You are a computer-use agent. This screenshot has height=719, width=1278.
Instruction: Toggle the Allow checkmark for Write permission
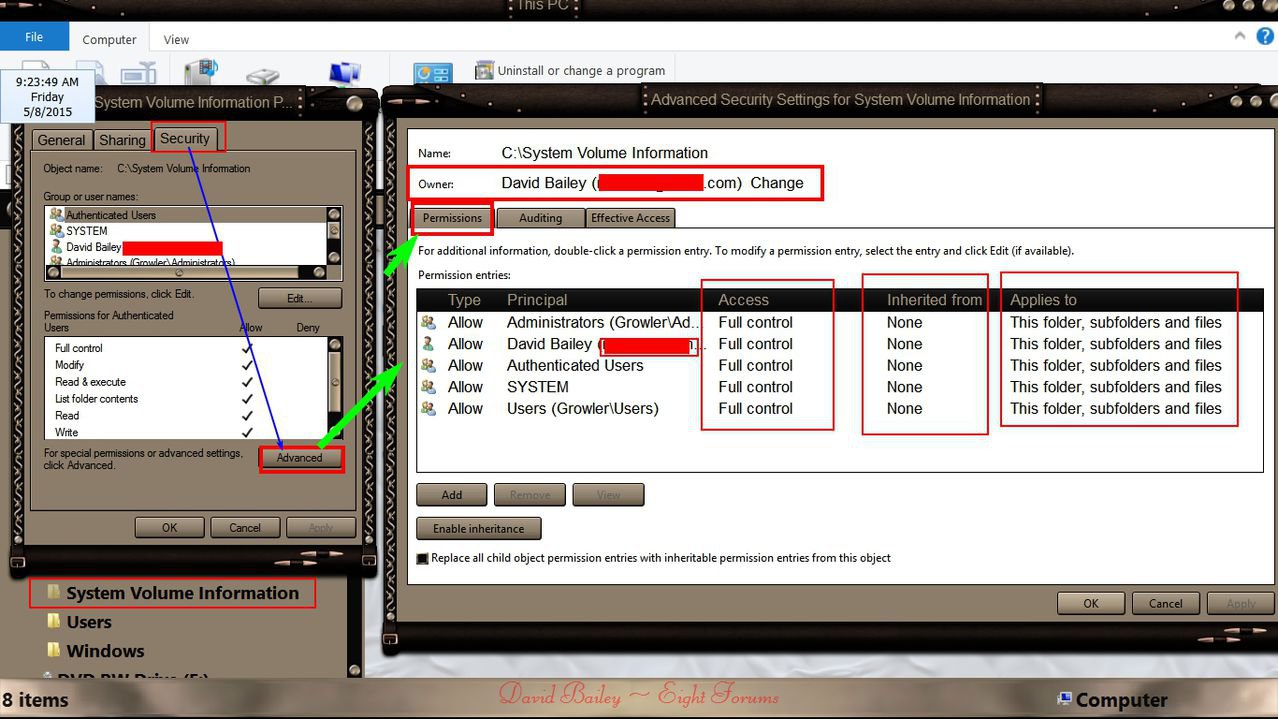tap(249, 432)
